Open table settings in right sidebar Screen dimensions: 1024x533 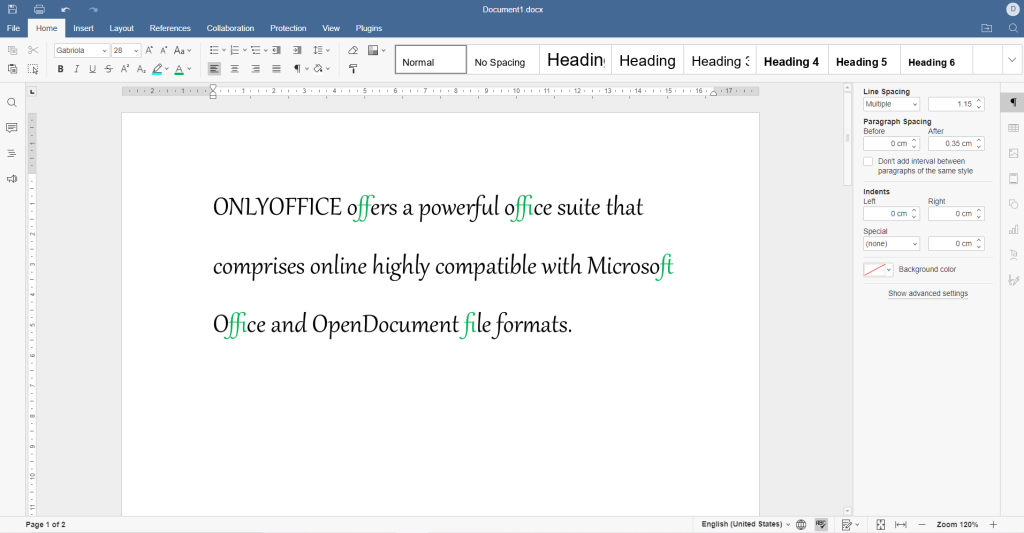1013,128
